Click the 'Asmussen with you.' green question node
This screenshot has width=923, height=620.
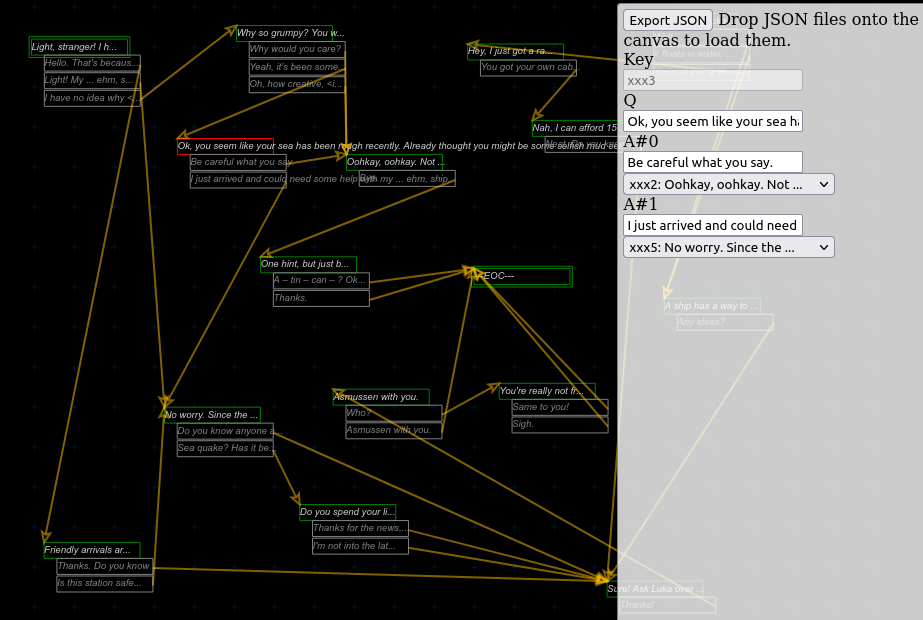pyautogui.click(x=381, y=397)
